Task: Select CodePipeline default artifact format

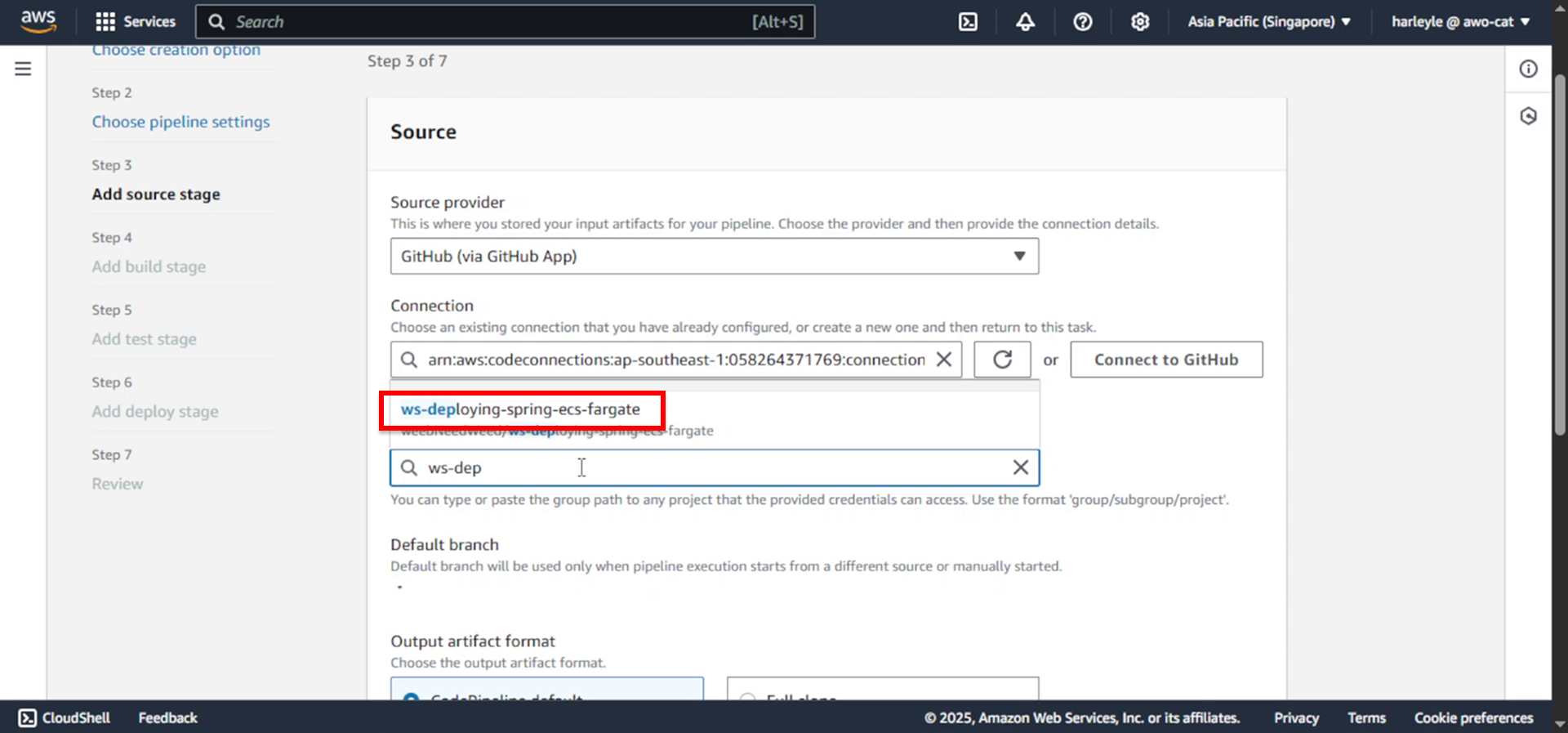Action: (x=547, y=688)
